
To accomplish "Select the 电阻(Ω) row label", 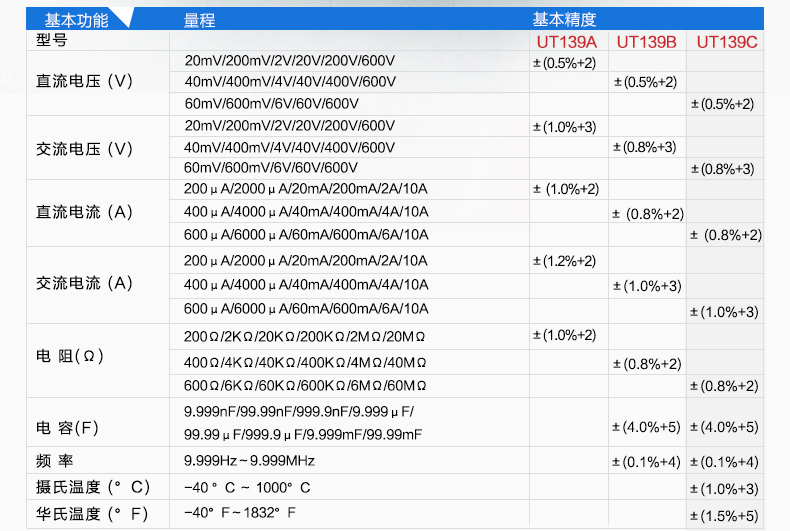I will [x=70, y=357].
